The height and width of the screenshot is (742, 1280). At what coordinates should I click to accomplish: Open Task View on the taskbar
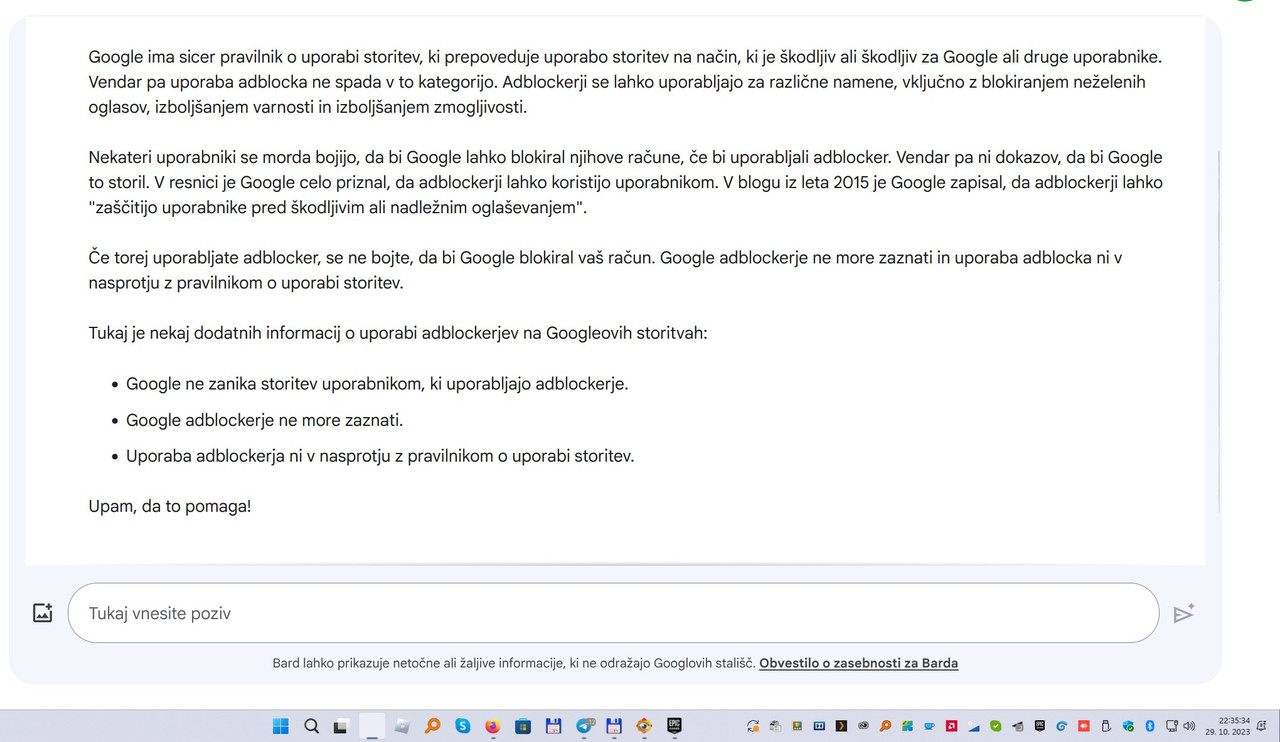coord(341,726)
